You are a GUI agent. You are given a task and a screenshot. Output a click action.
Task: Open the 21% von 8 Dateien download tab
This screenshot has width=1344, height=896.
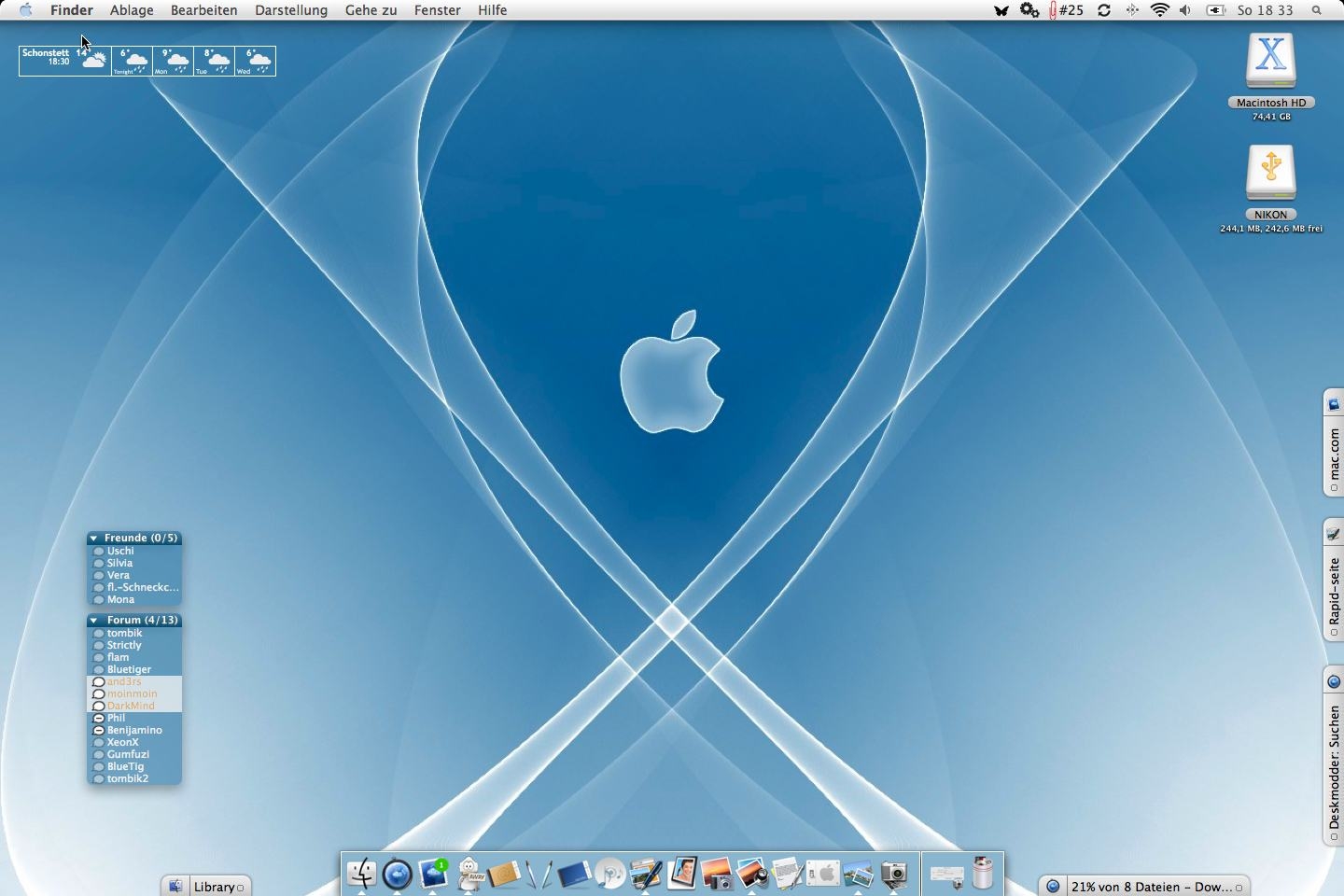tap(1144, 886)
